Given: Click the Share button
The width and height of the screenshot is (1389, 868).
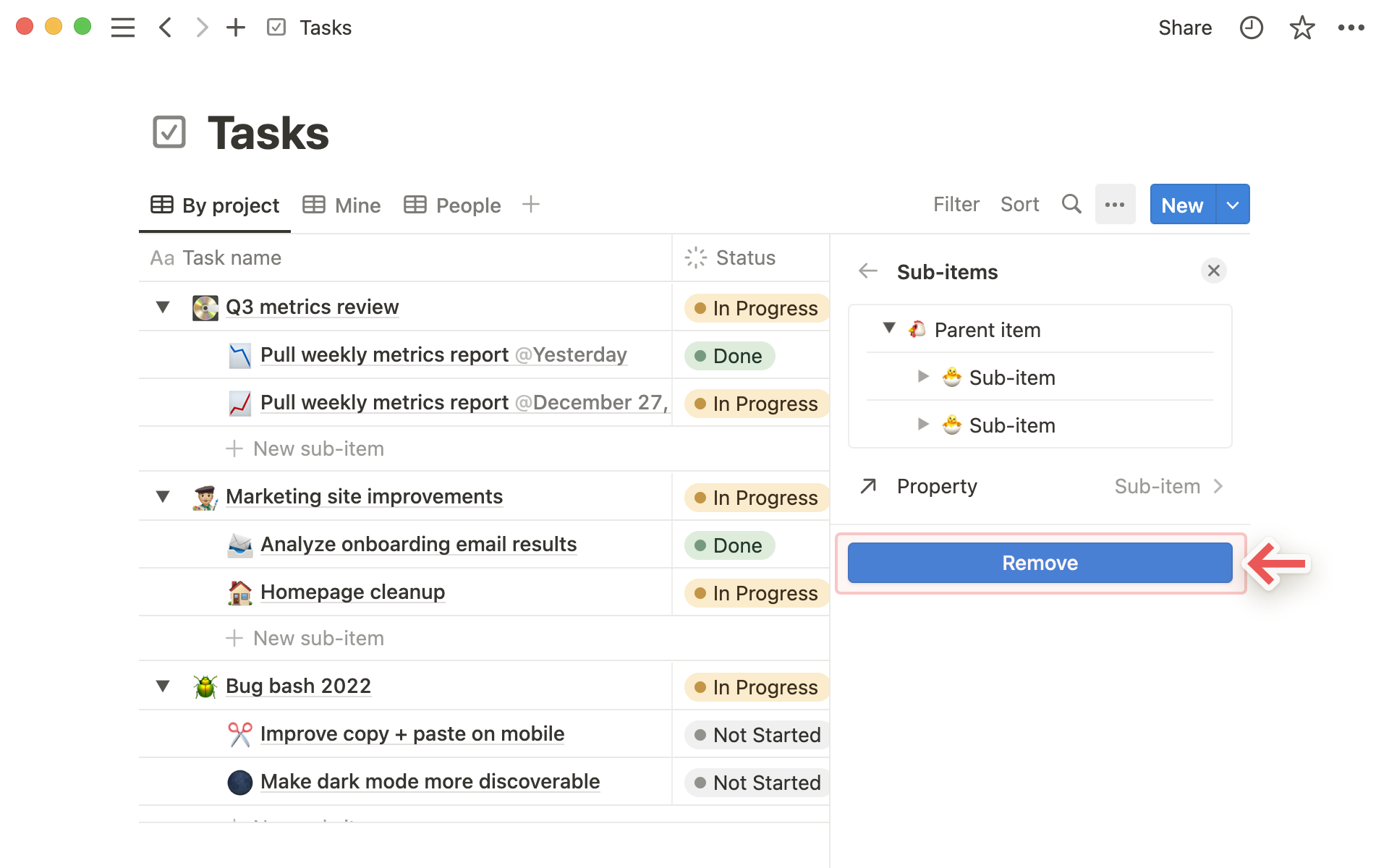Looking at the screenshot, I should [x=1184, y=27].
